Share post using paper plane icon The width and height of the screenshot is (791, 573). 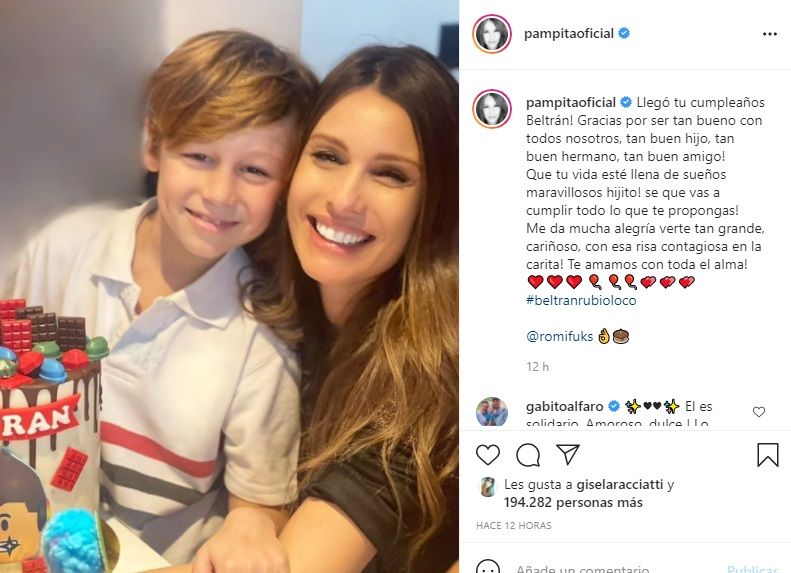click(568, 454)
